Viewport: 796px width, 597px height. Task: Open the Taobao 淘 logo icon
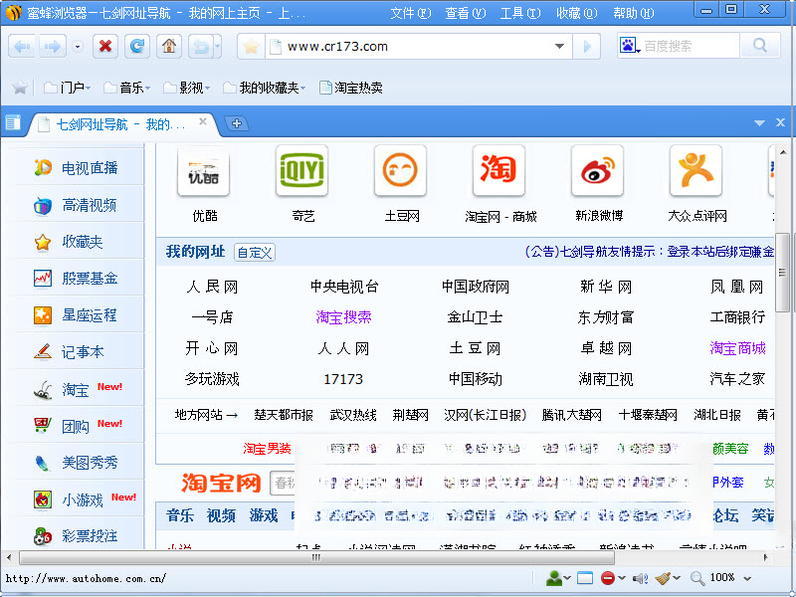(499, 171)
